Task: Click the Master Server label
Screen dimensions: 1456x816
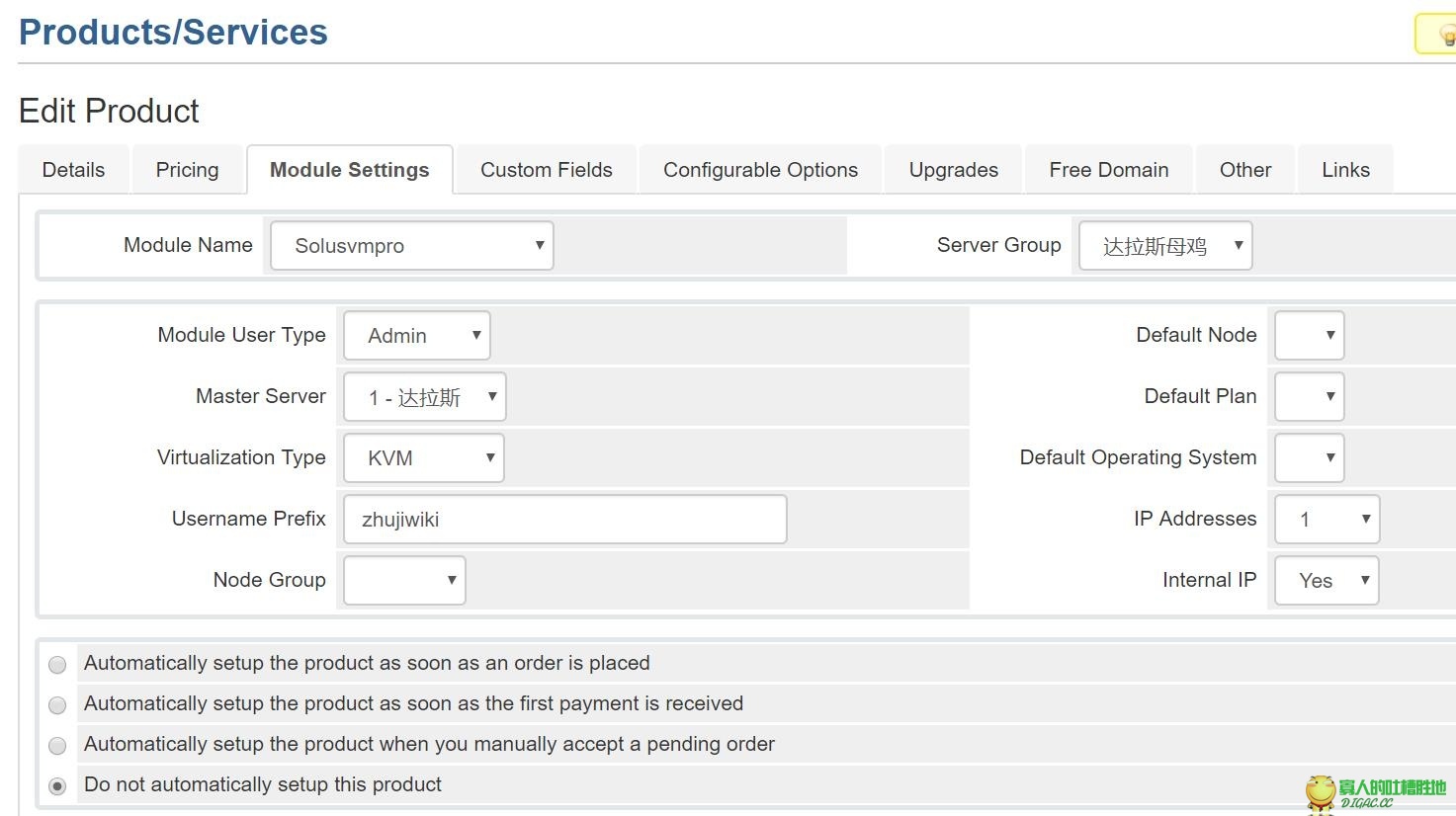Action: 261,396
